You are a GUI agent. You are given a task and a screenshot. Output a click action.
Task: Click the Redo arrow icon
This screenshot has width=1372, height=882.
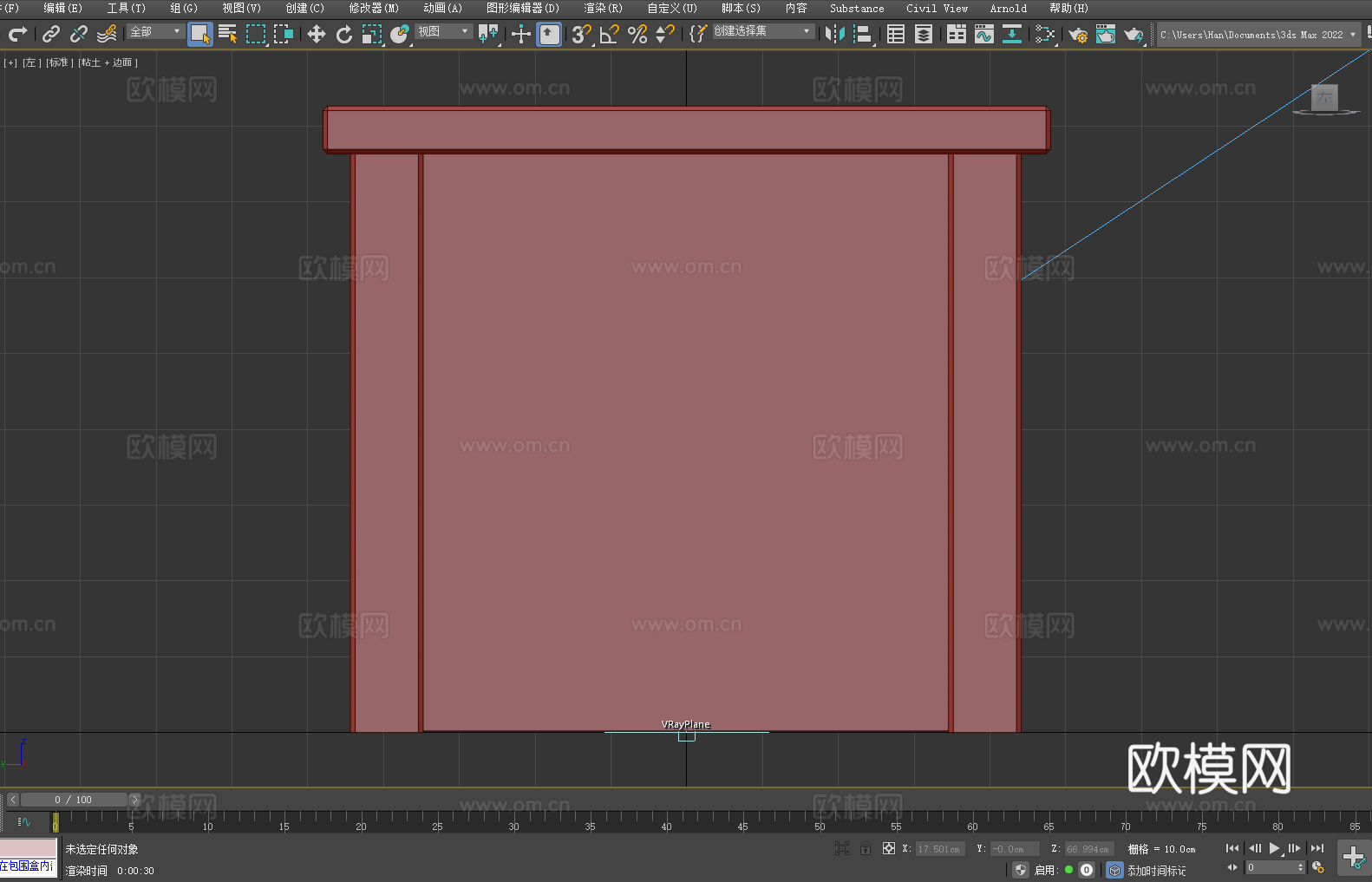point(17,34)
